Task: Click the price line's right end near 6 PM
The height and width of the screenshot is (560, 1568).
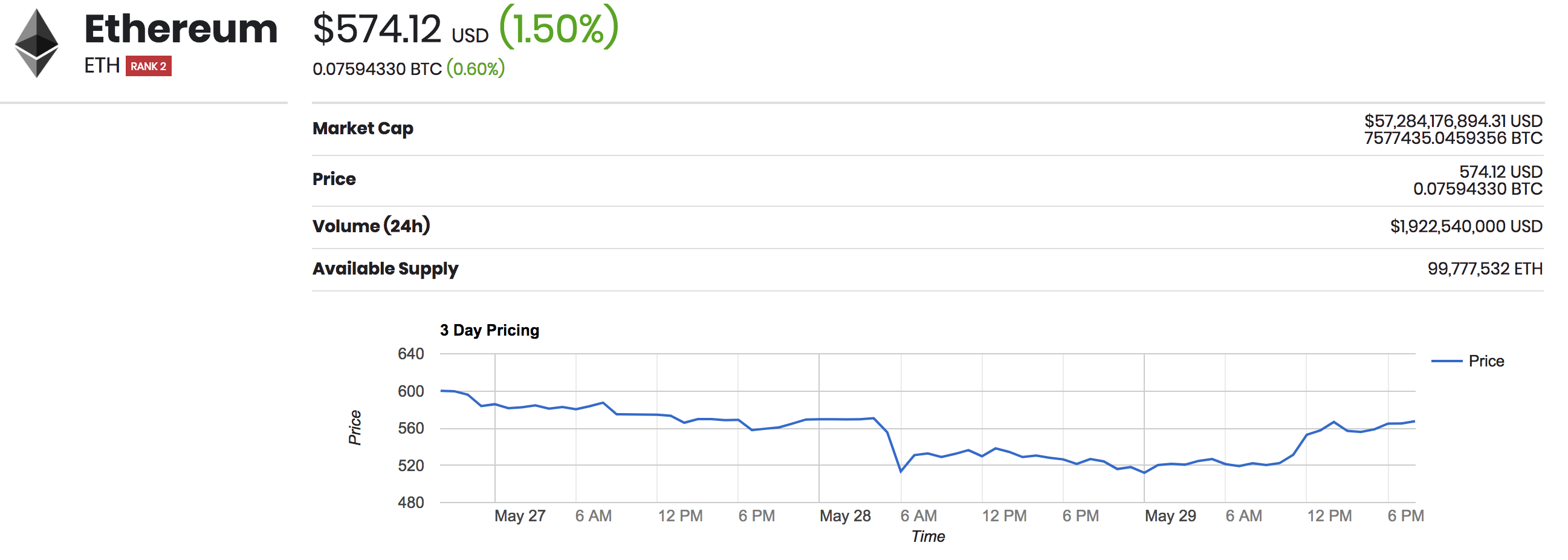Action: [x=1413, y=422]
